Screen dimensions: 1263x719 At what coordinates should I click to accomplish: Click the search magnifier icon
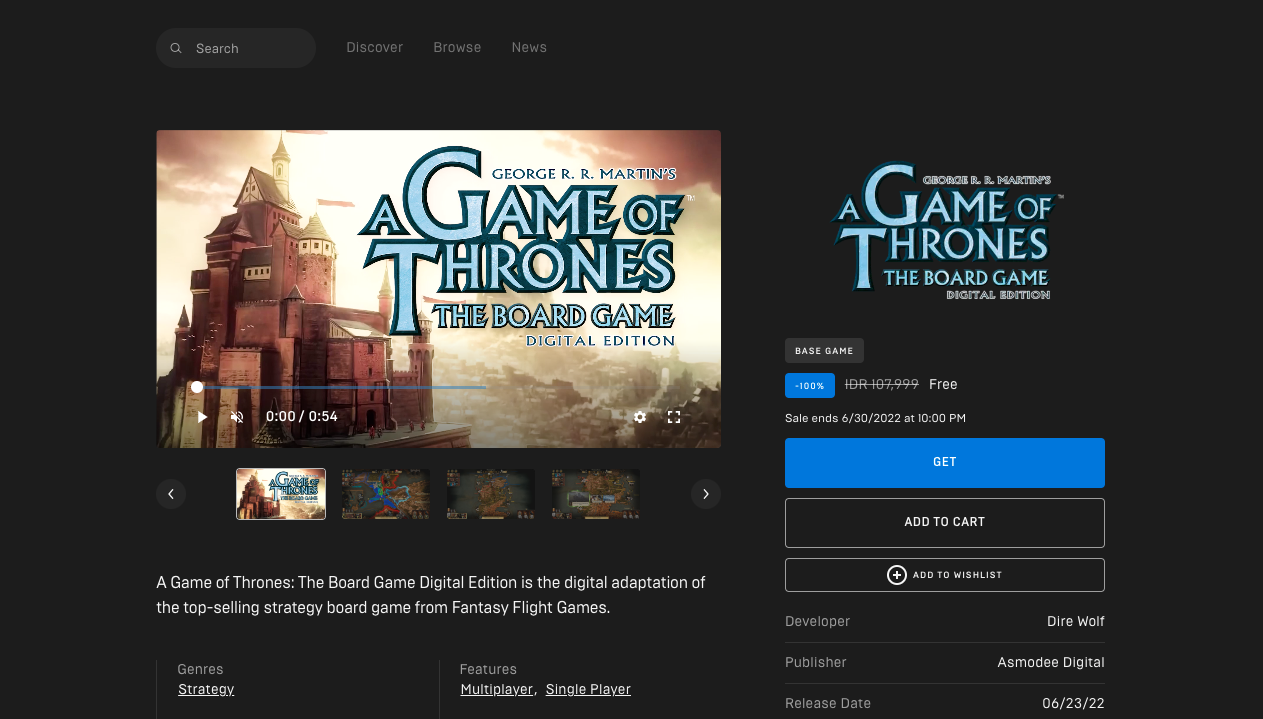176,48
